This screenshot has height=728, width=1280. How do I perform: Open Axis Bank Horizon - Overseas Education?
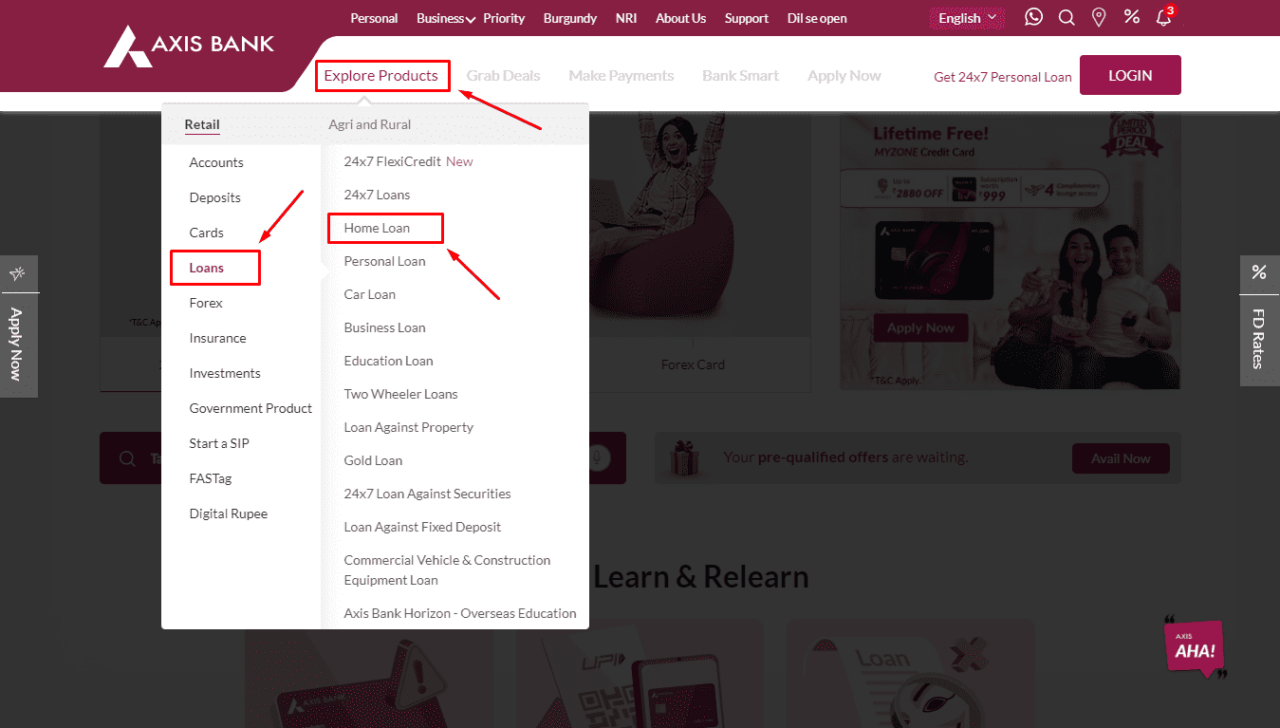pos(460,613)
